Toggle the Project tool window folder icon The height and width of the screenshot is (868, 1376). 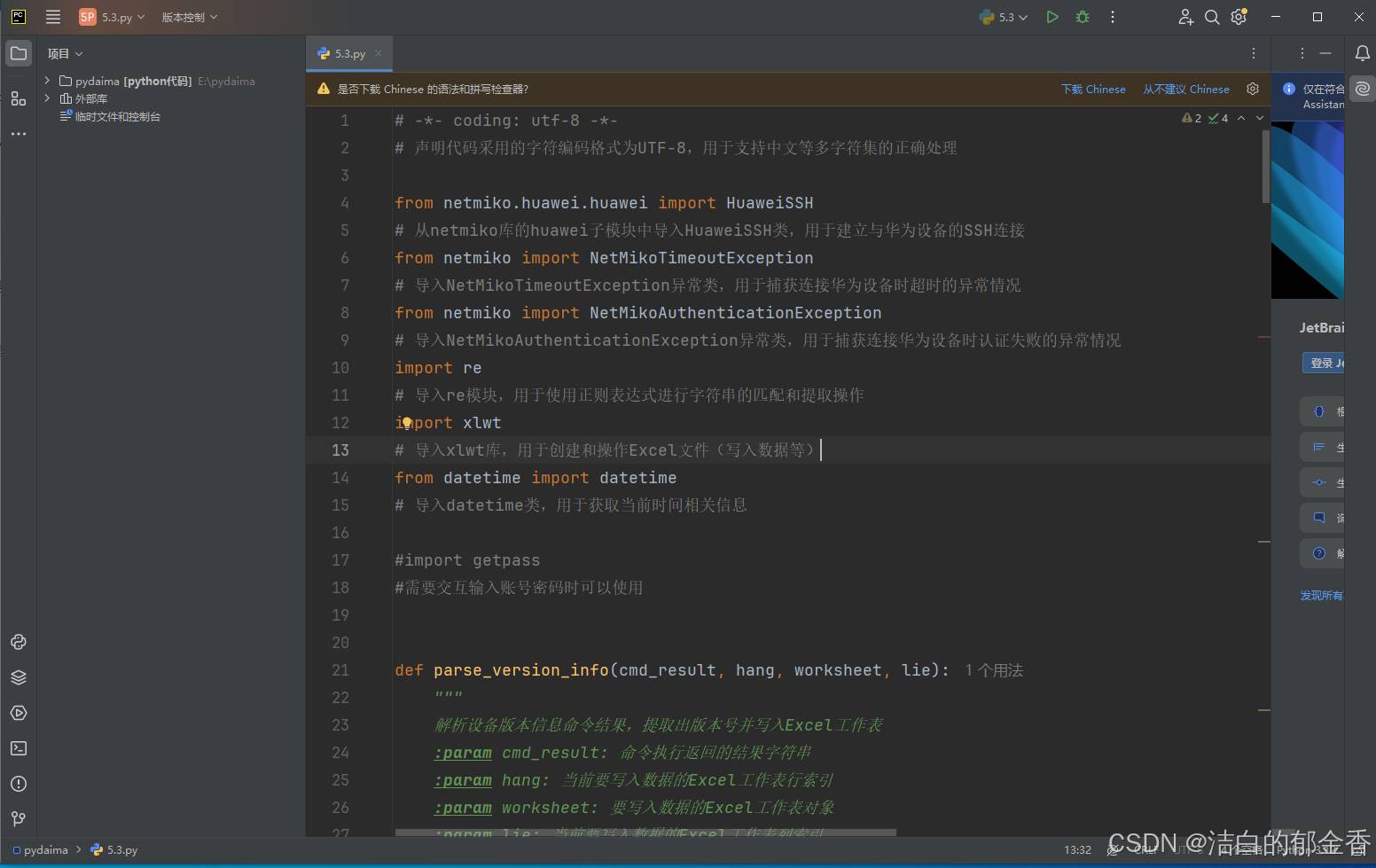[19, 53]
